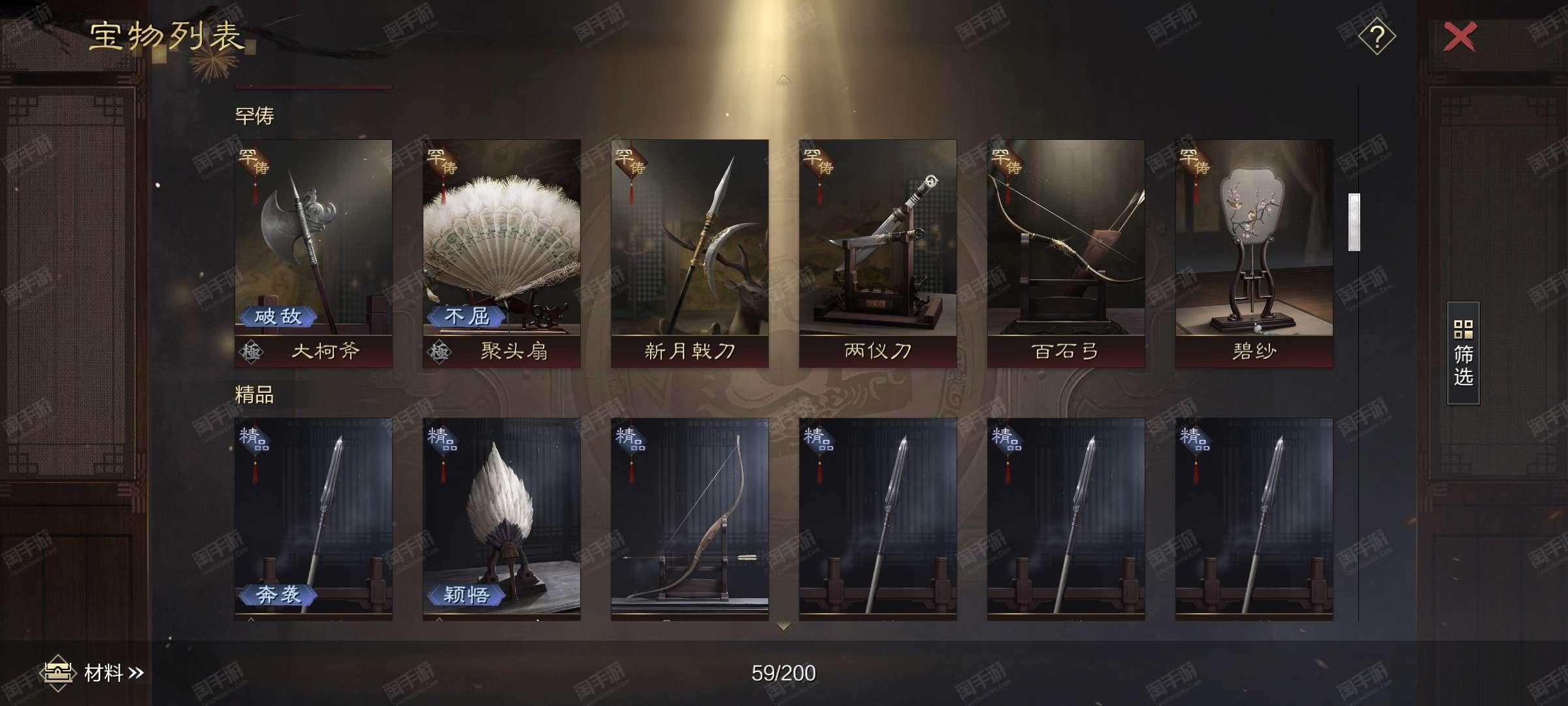This screenshot has width=1568, height=706.
Task: Click the up arrow above the list
Action: (783, 79)
